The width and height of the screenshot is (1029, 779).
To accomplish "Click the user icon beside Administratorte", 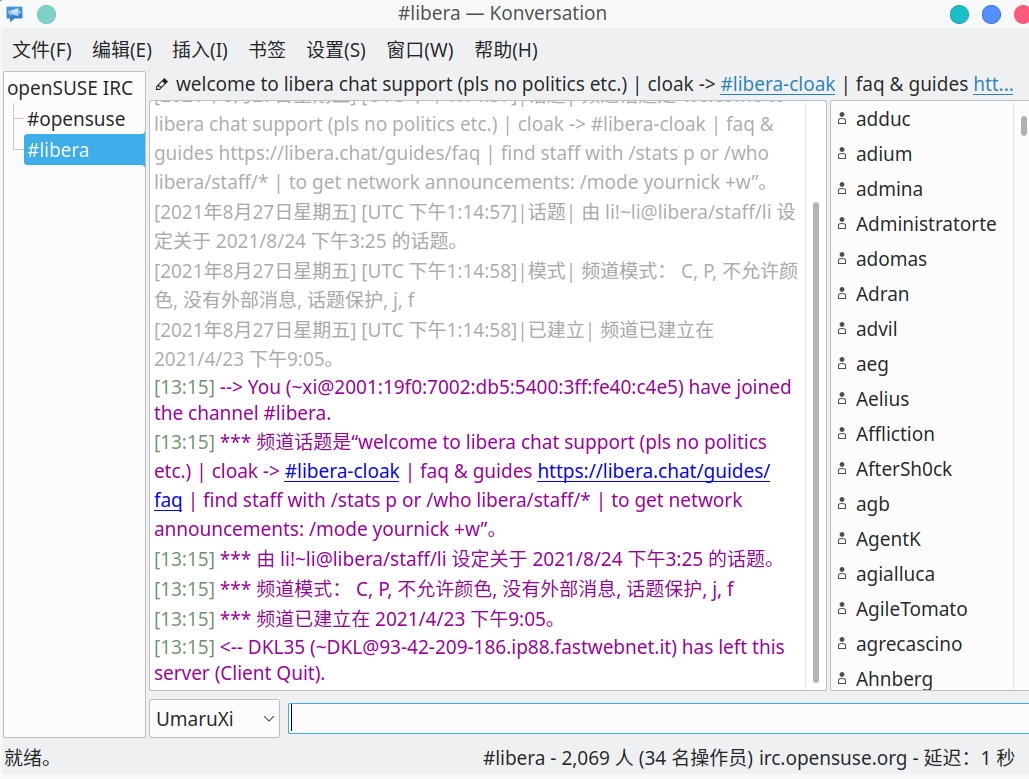I will click(x=842, y=224).
